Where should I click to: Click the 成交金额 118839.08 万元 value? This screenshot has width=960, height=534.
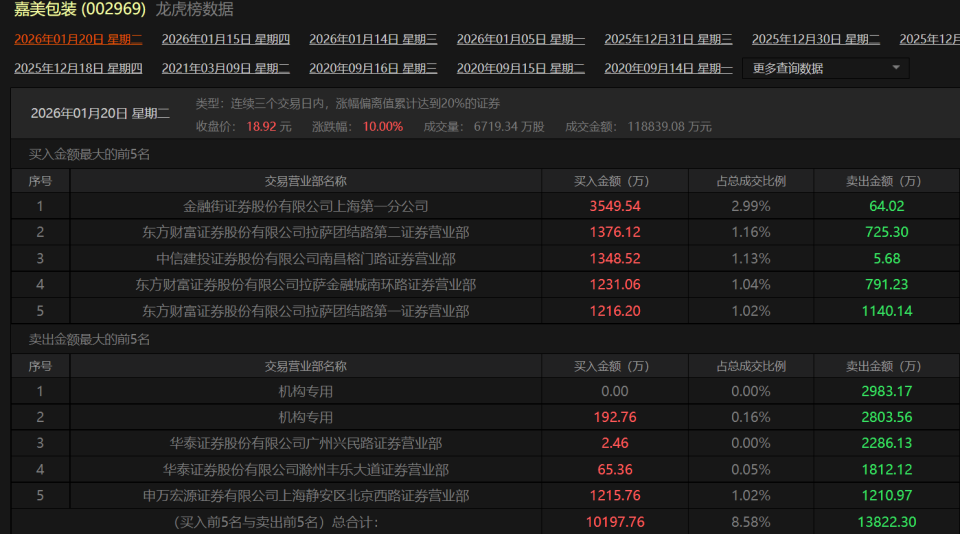coord(669,127)
